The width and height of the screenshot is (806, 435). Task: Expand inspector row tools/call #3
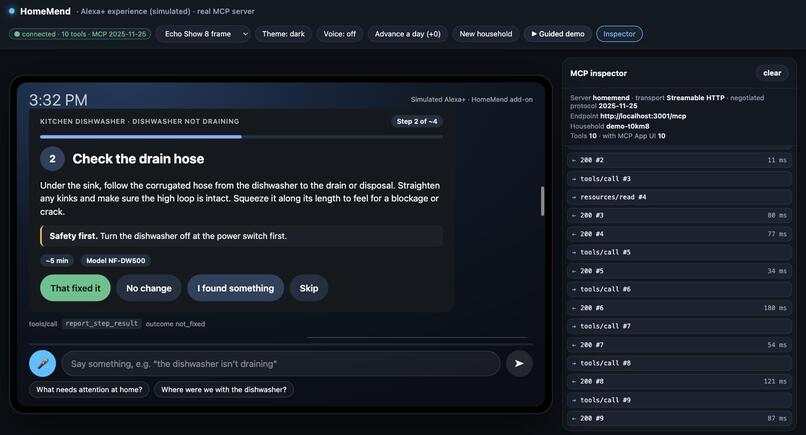point(679,178)
